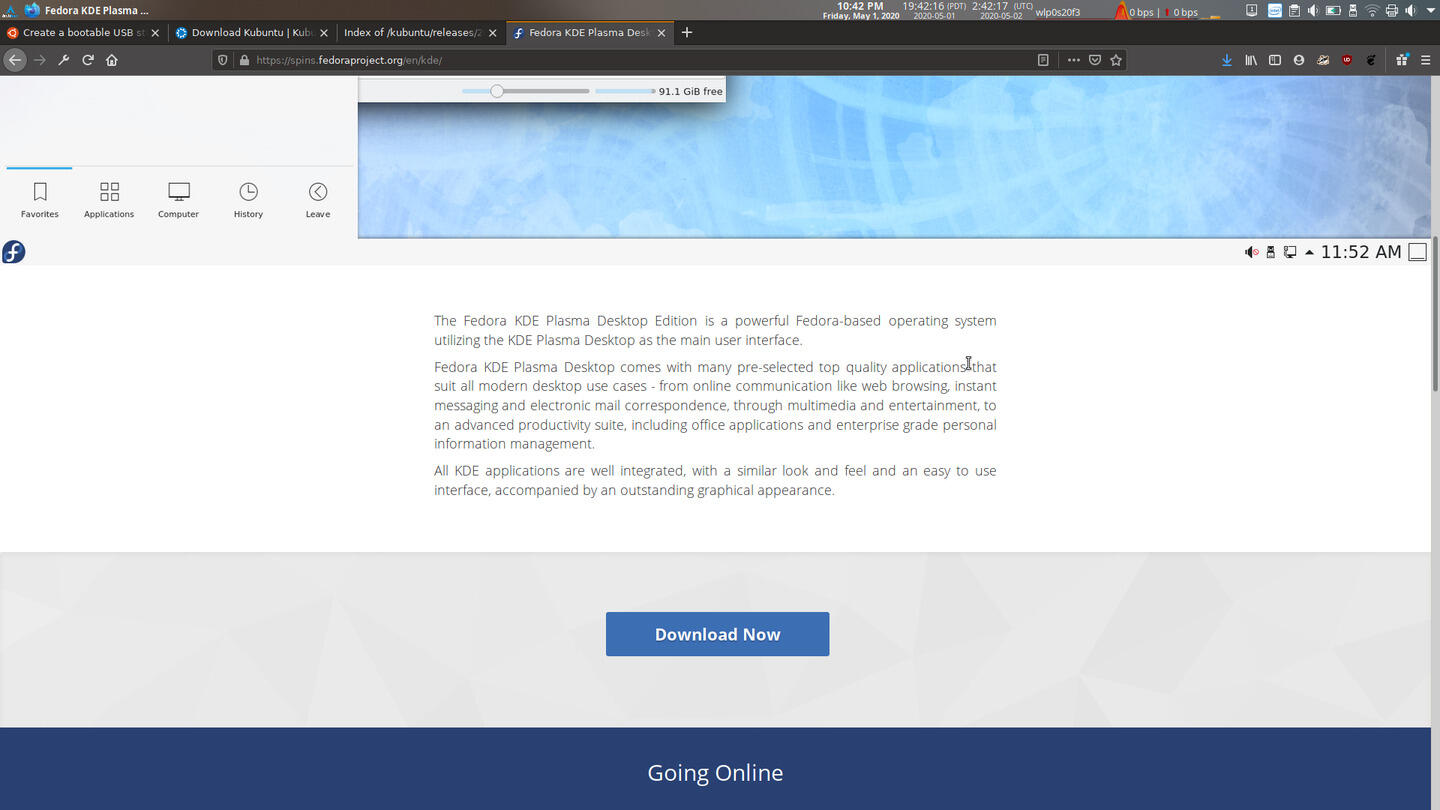Image resolution: width=1440 pixels, height=810 pixels.
Task: Click Applications in Fedora screenshot
Action: click(109, 199)
